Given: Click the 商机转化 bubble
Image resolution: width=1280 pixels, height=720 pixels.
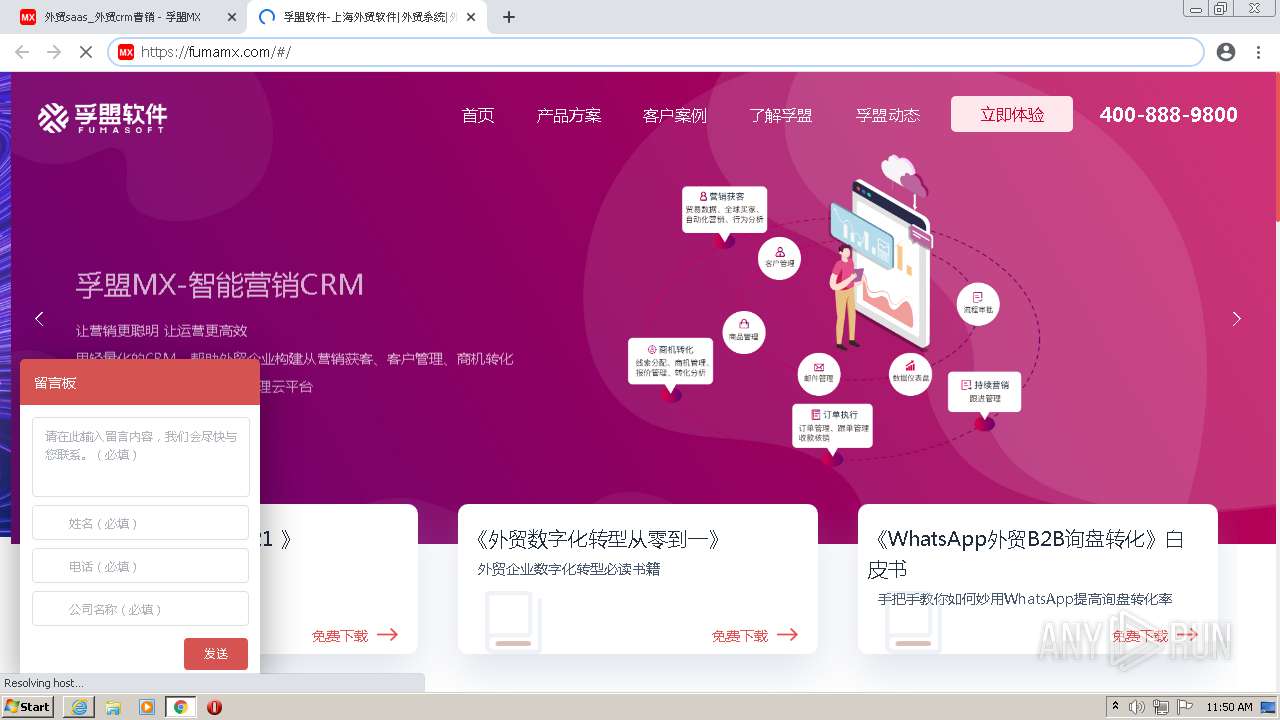Looking at the screenshot, I should tap(670, 362).
